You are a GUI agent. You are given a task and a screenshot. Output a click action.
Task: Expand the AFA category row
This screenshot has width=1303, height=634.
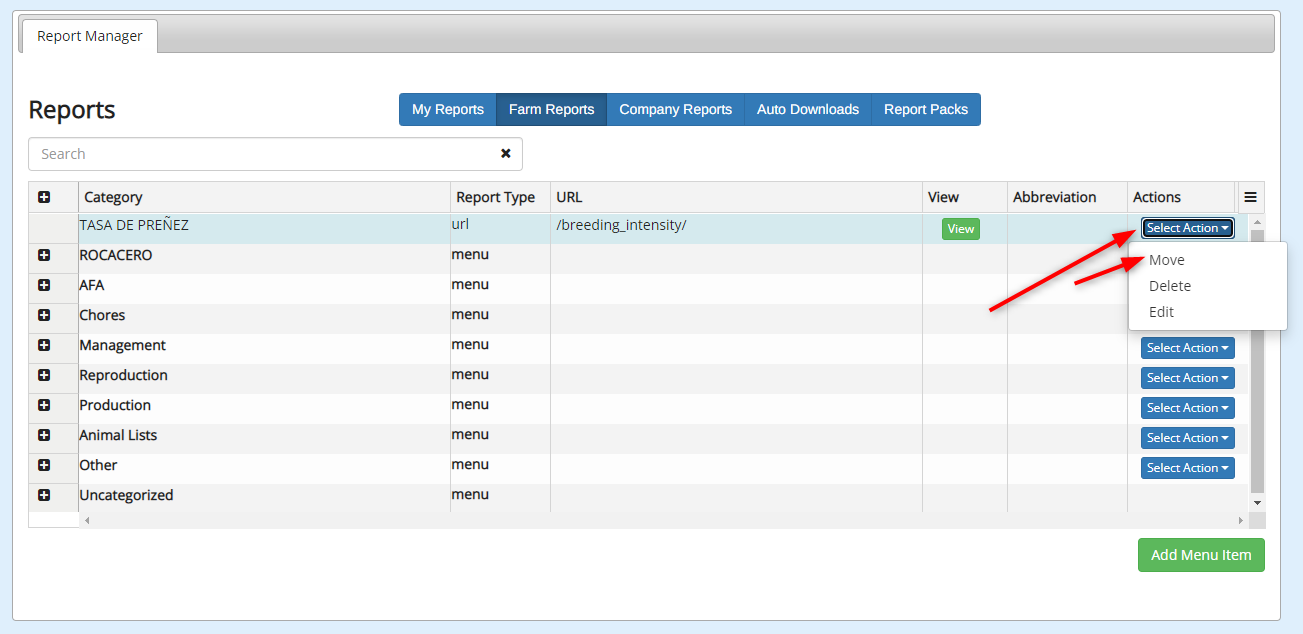(44, 285)
